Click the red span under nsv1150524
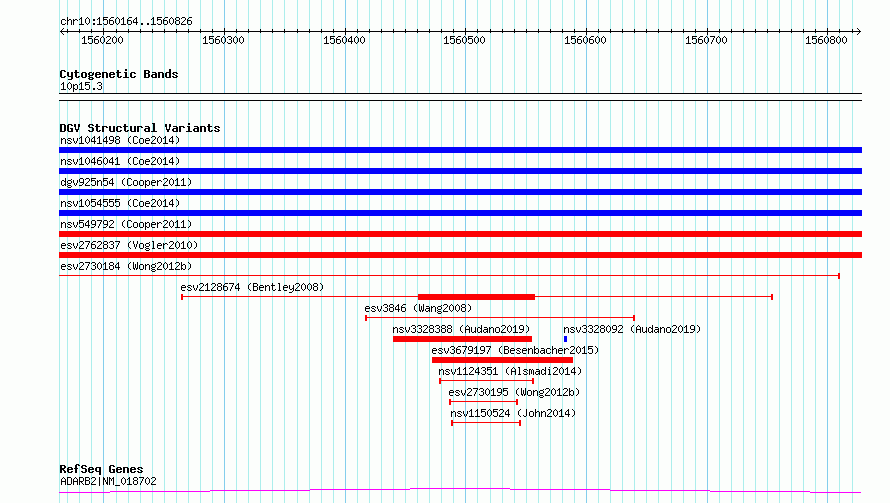The height and width of the screenshot is (503, 890). 486,423
